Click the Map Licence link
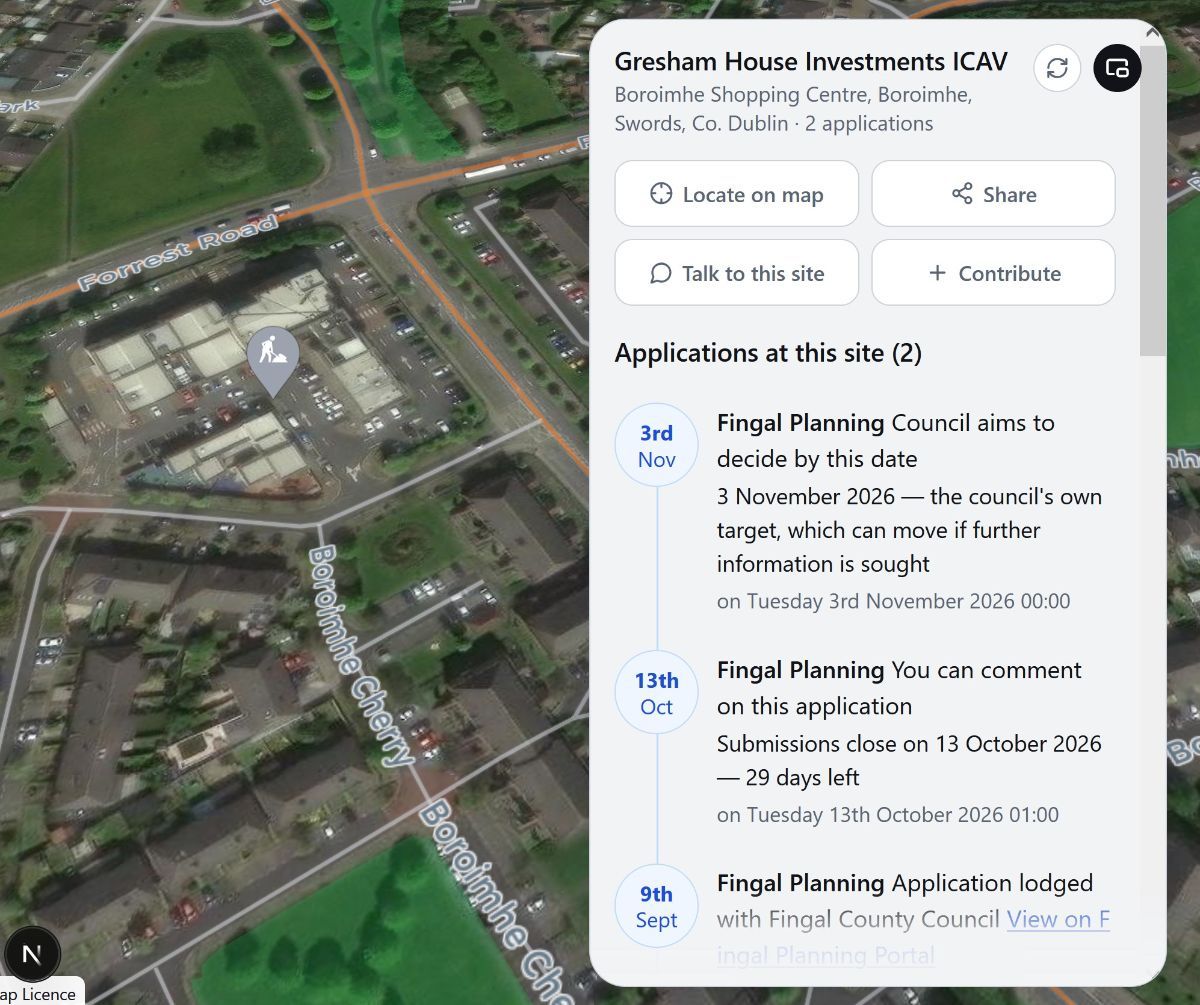Viewport: 1200px width, 1005px height. [x=39, y=994]
